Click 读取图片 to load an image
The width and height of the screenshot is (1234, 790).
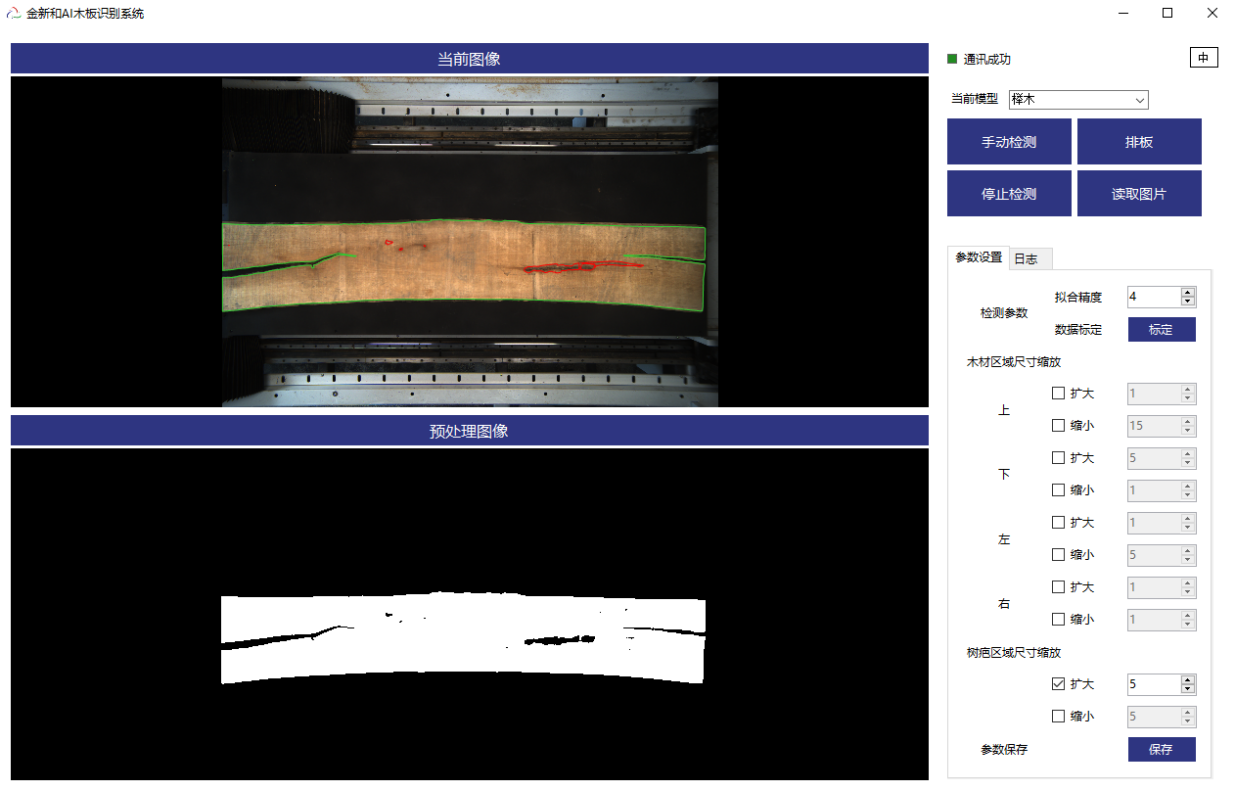coord(1138,194)
